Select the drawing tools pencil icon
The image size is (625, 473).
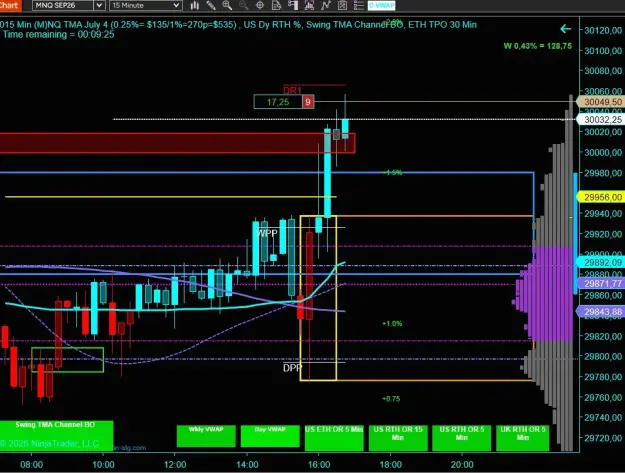point(210,5)
